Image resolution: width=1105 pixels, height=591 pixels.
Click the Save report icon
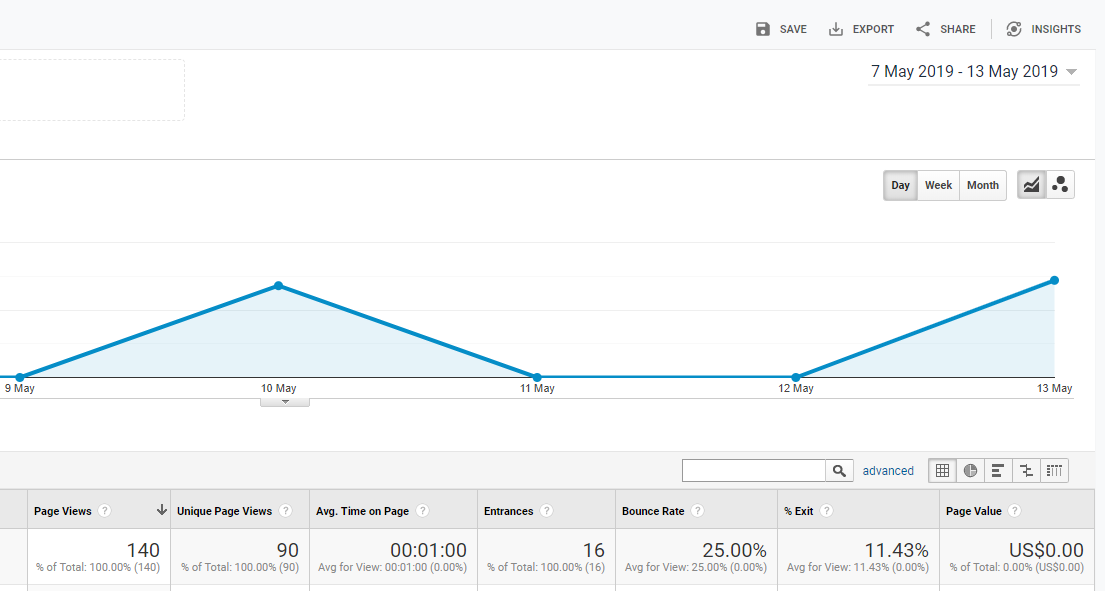(x=763, y=29)
